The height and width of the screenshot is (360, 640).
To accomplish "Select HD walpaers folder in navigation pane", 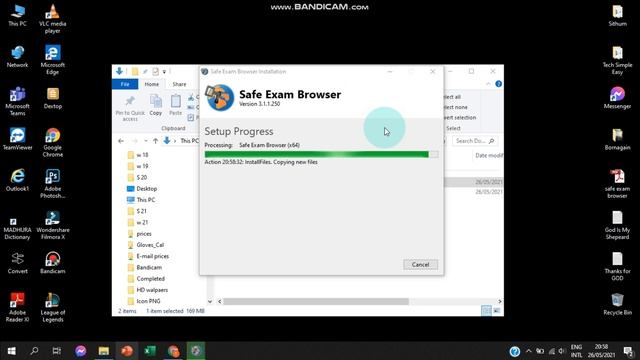I will coord(148,290).
